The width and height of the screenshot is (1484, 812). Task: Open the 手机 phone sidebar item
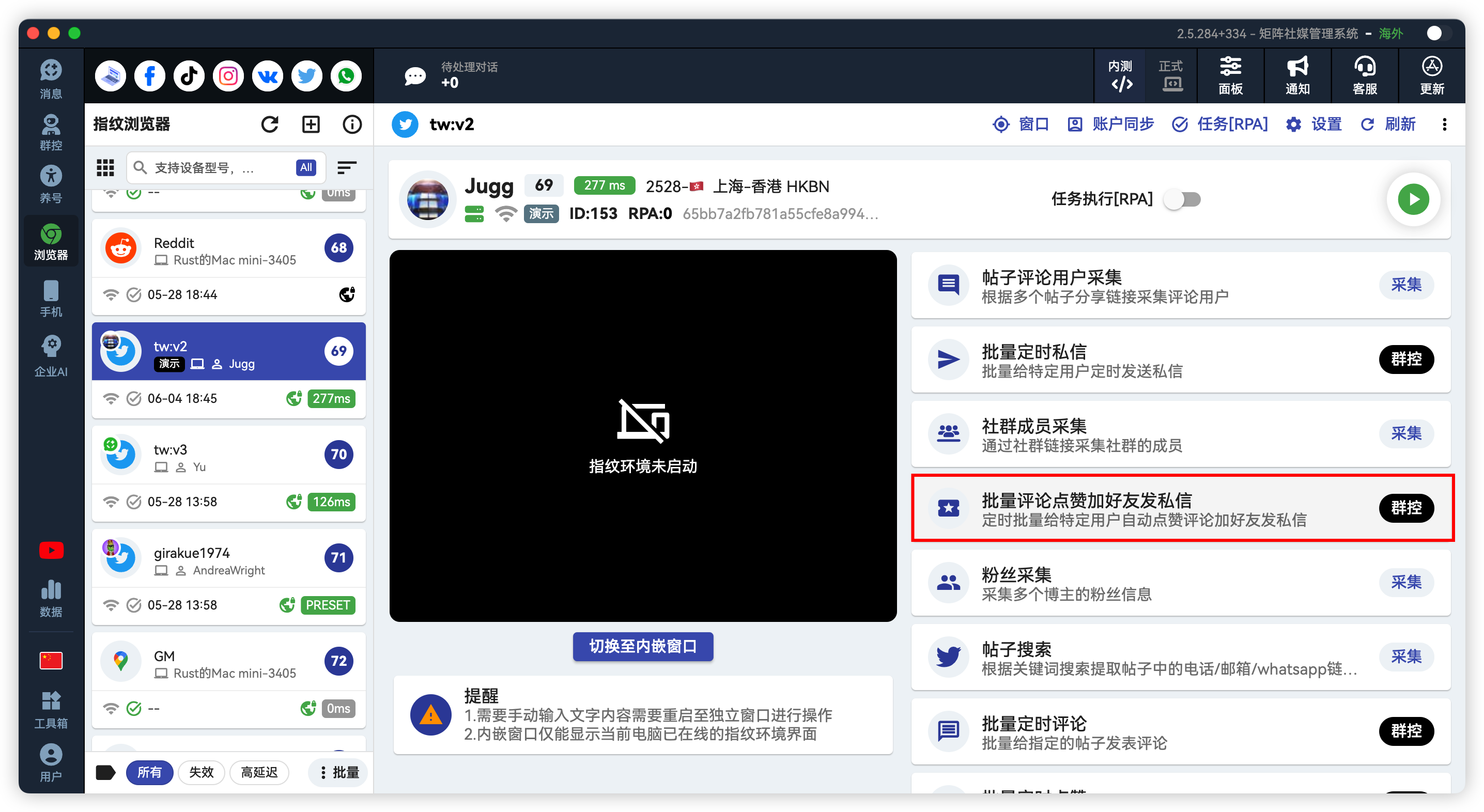click(51, 299)
